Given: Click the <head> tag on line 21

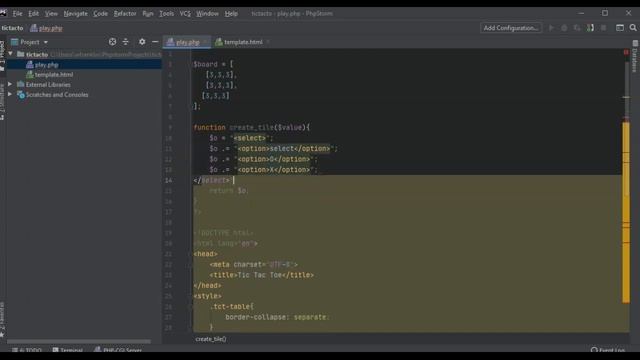Looking at the screenshot, I should (x=205, y=254).
